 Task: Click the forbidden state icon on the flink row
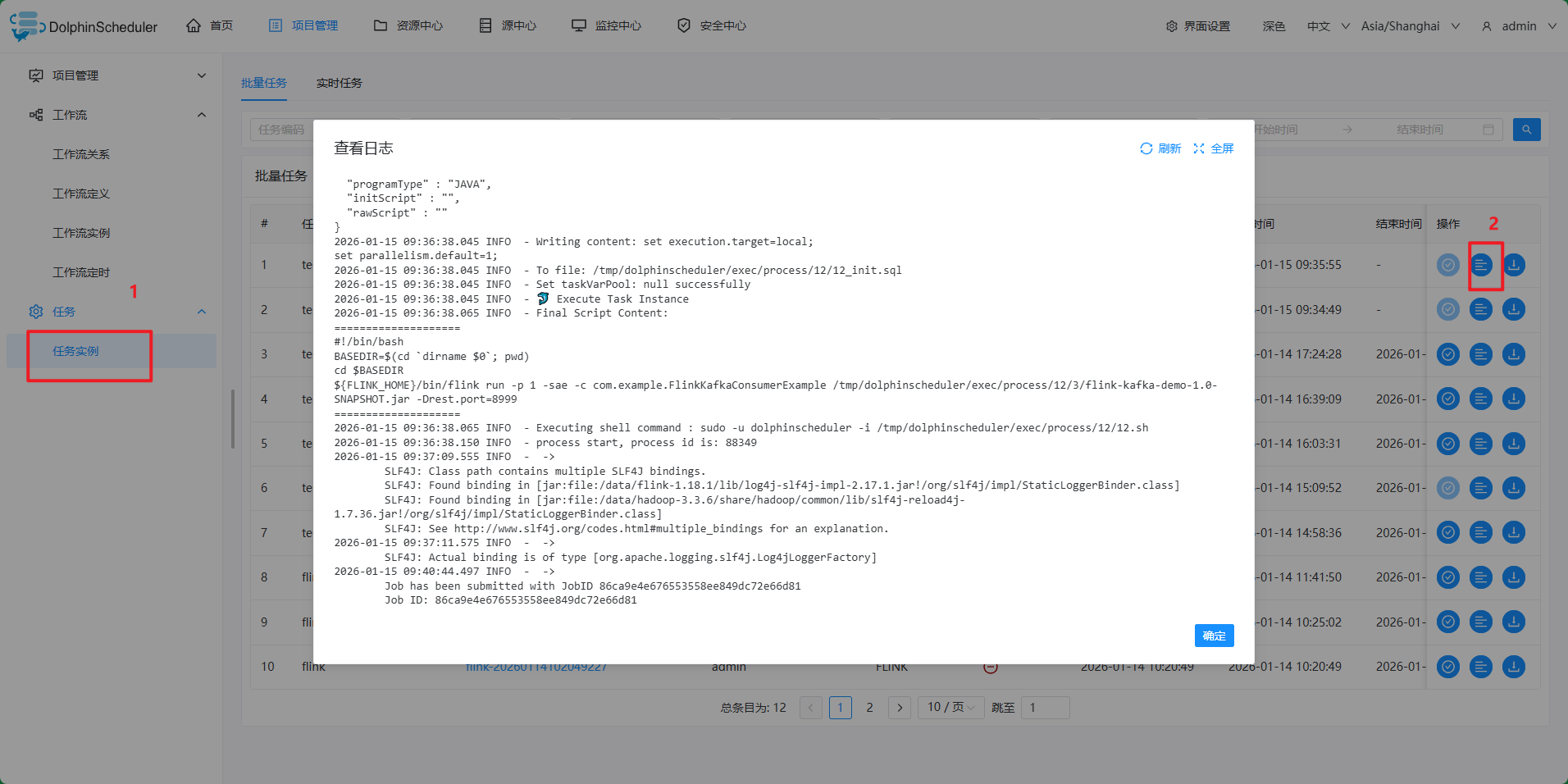tap(990, 667)
